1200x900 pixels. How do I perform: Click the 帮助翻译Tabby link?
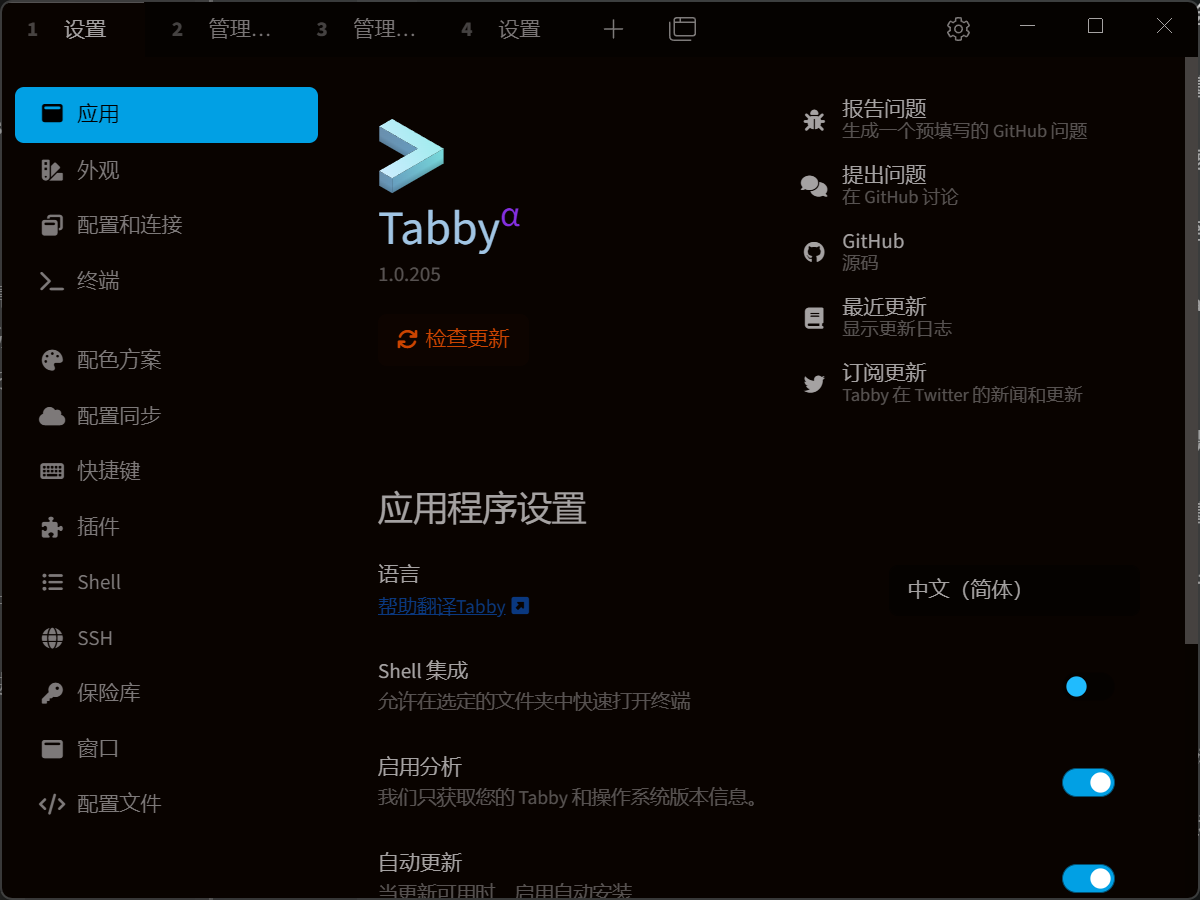[441, 606]
